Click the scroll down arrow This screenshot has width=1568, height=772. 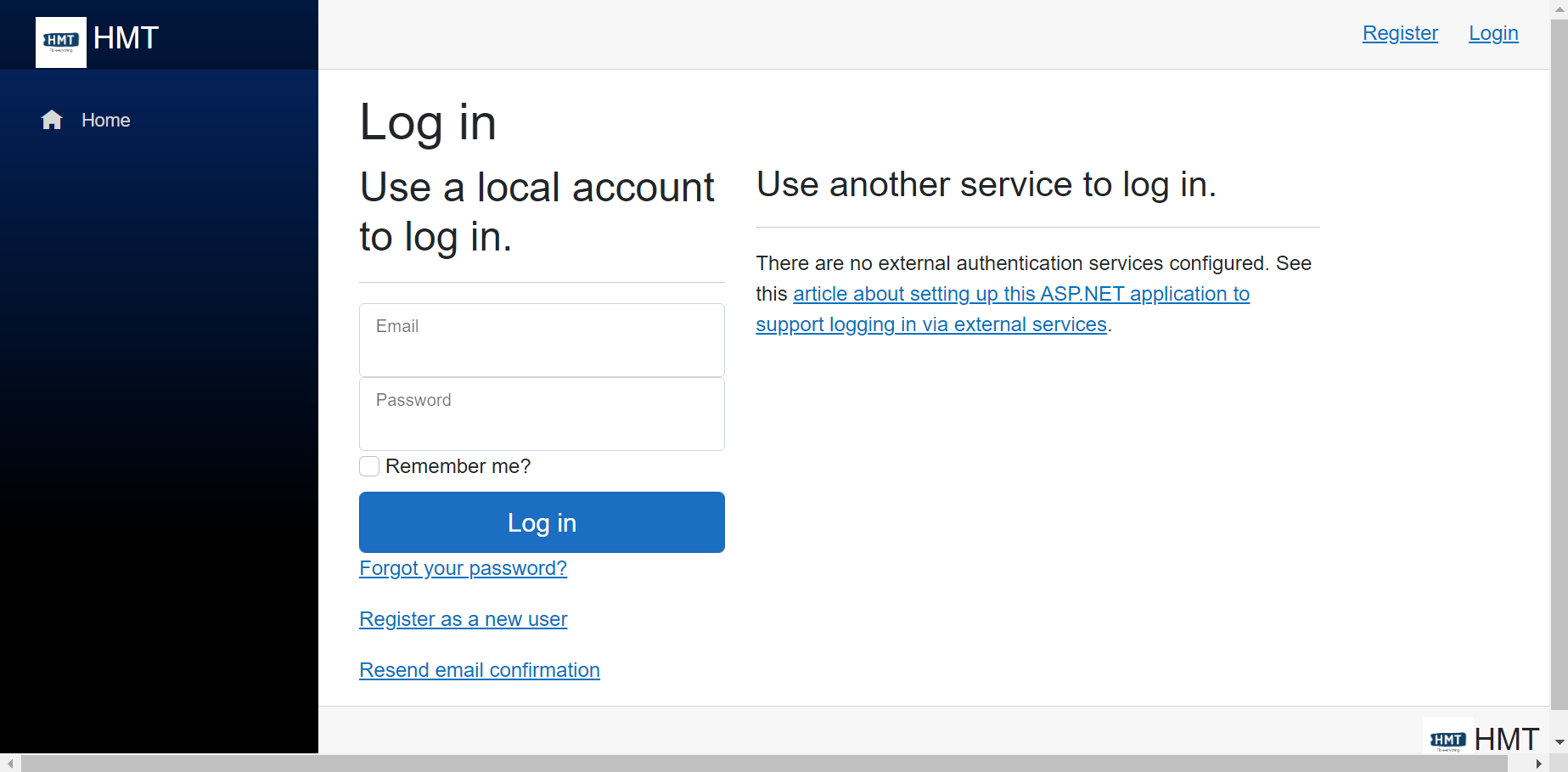click(x=1560, y=742)
